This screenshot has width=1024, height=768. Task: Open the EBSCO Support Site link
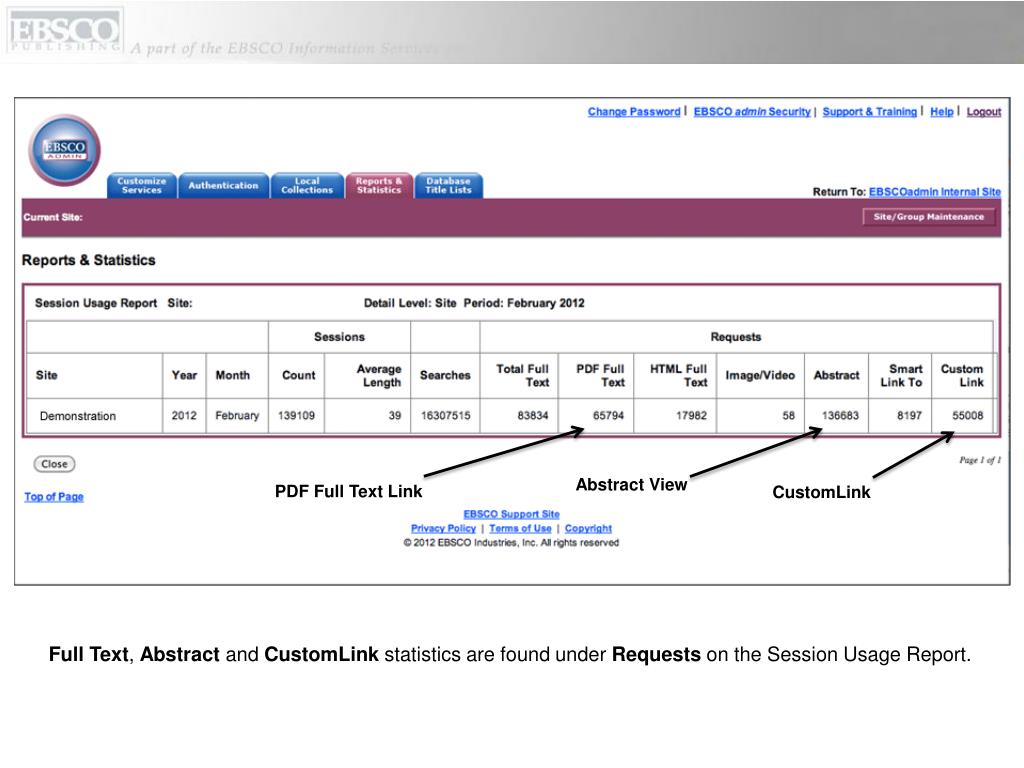click(x=511, y=515)
